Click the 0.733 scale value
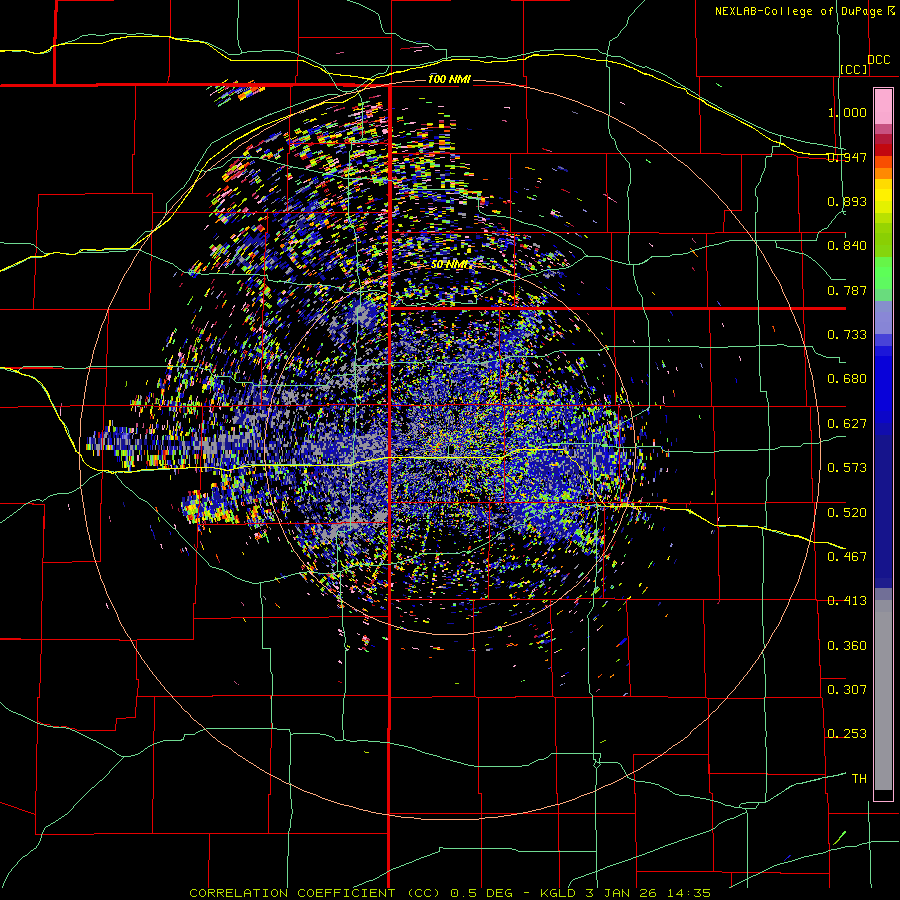 [847, 335]
